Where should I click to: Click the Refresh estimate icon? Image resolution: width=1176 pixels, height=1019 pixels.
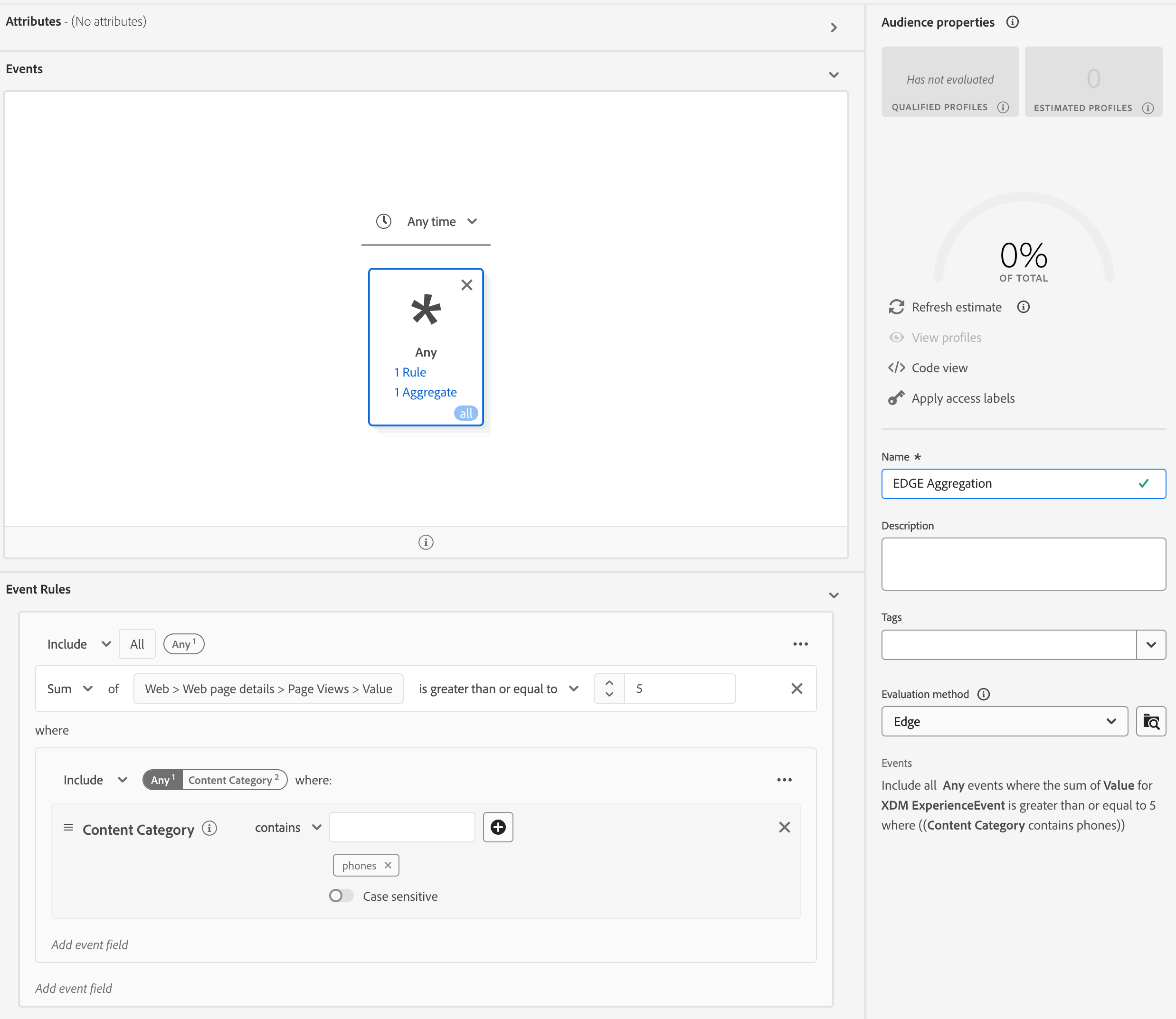point(897,307)
